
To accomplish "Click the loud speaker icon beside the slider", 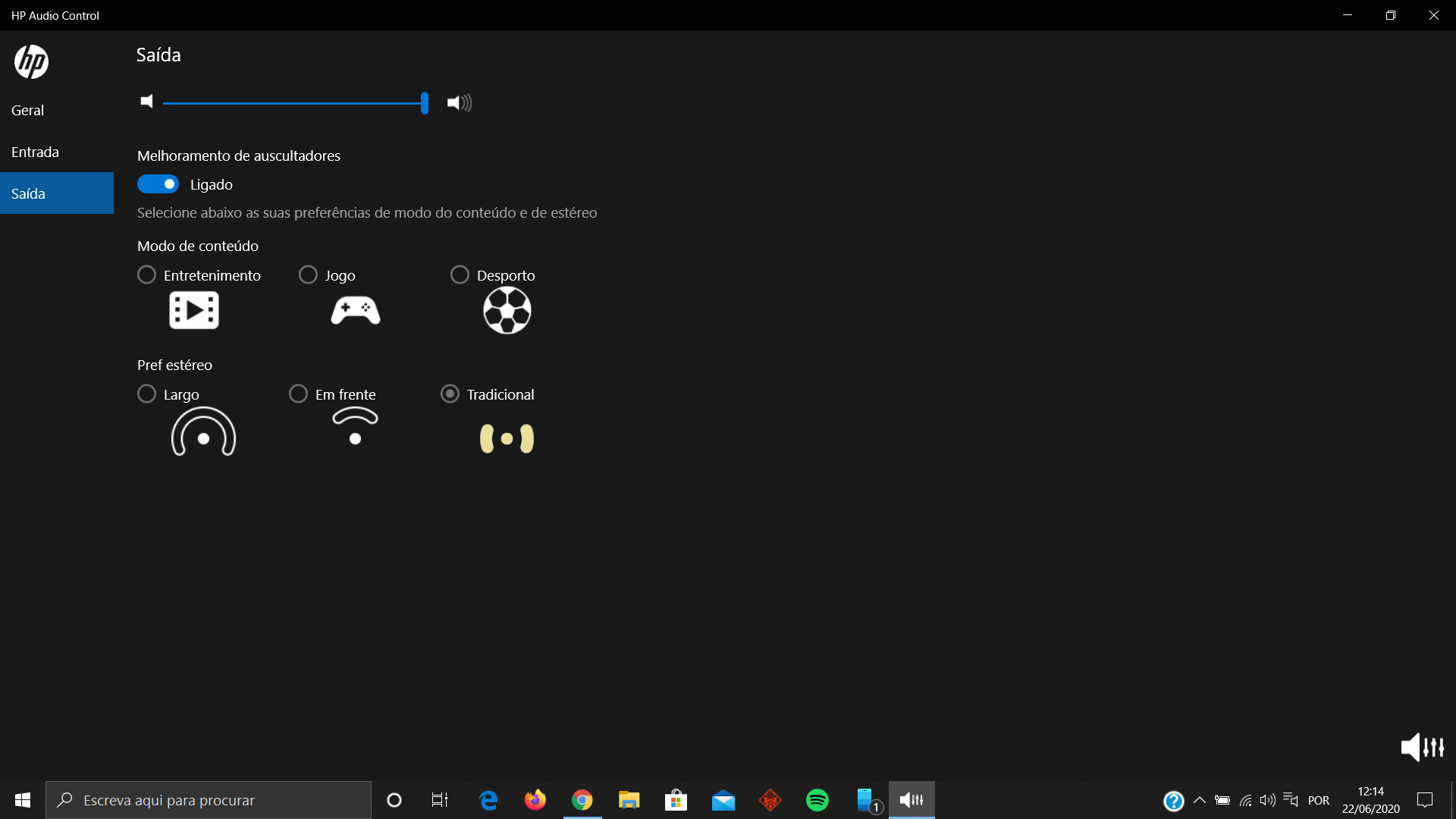I will [459, 102].
